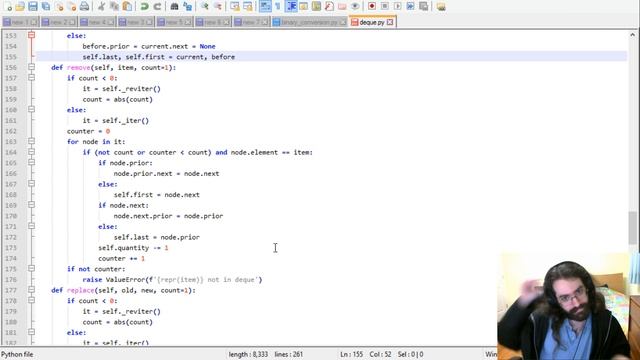Click 'length : 8,333' in status bar
Viewport: 640px width, 360px height.
click(248, 354)
